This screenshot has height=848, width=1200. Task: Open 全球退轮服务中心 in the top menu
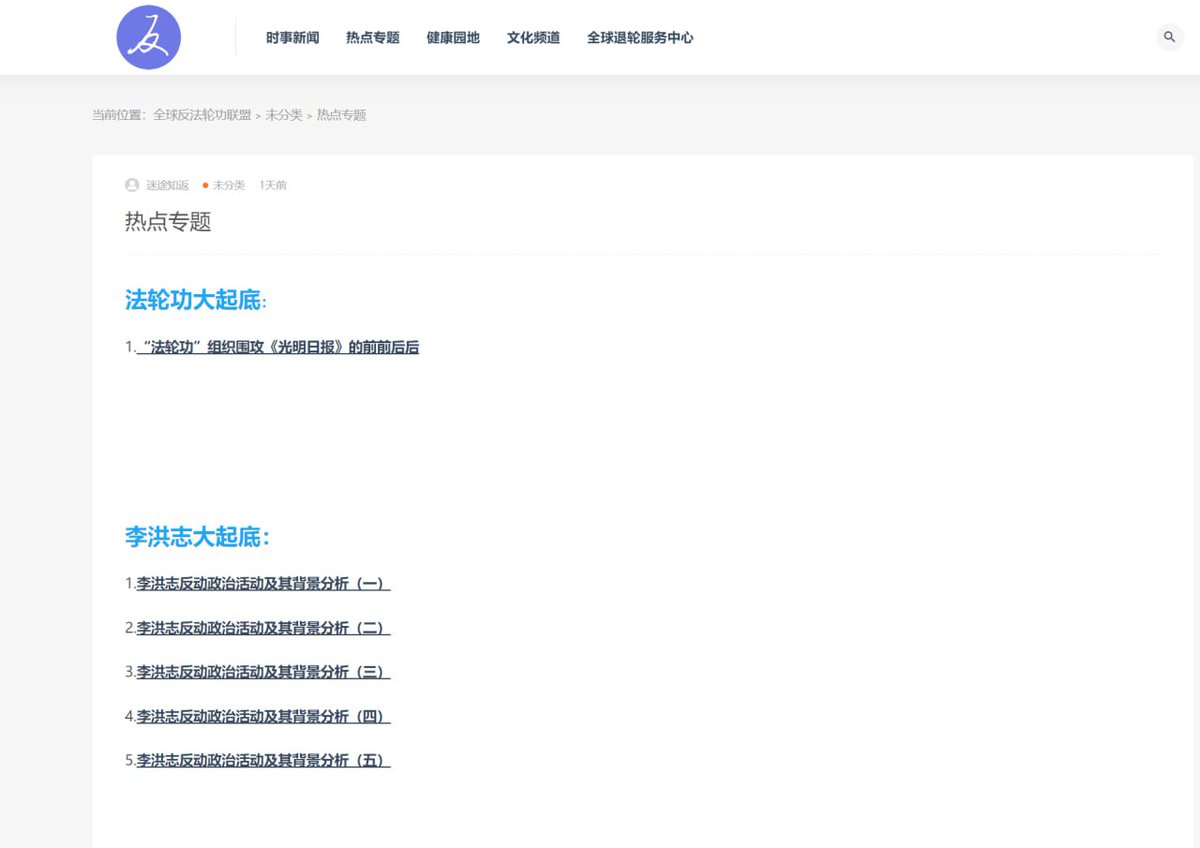click(640, 38)
